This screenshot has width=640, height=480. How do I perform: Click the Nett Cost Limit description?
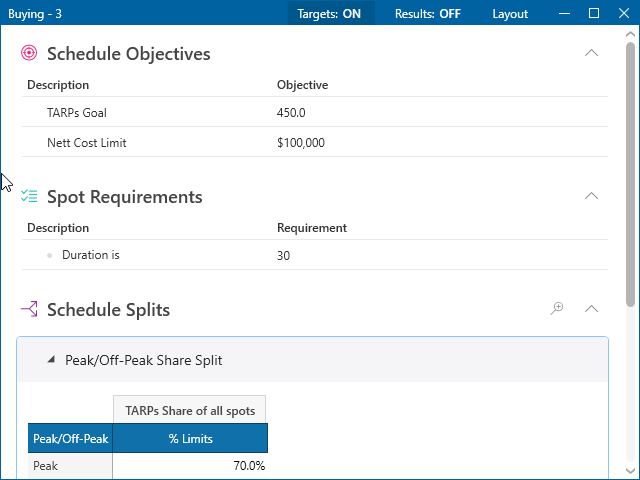pyautogui.click(x=87, y=143)
